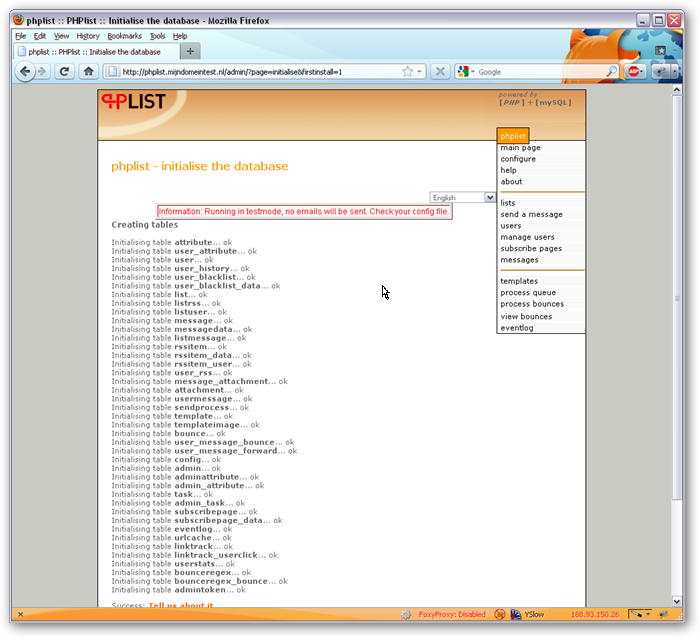Open the configure link
Image resolution: width=700 pixels, height=638 pixels.
[518, 158]
